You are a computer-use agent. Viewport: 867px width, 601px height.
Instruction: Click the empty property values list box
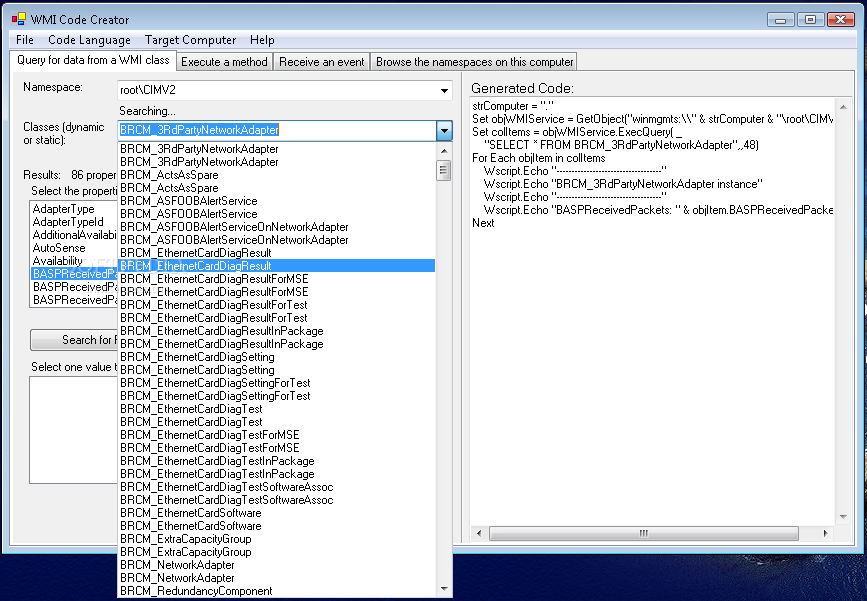coord(74,430)
